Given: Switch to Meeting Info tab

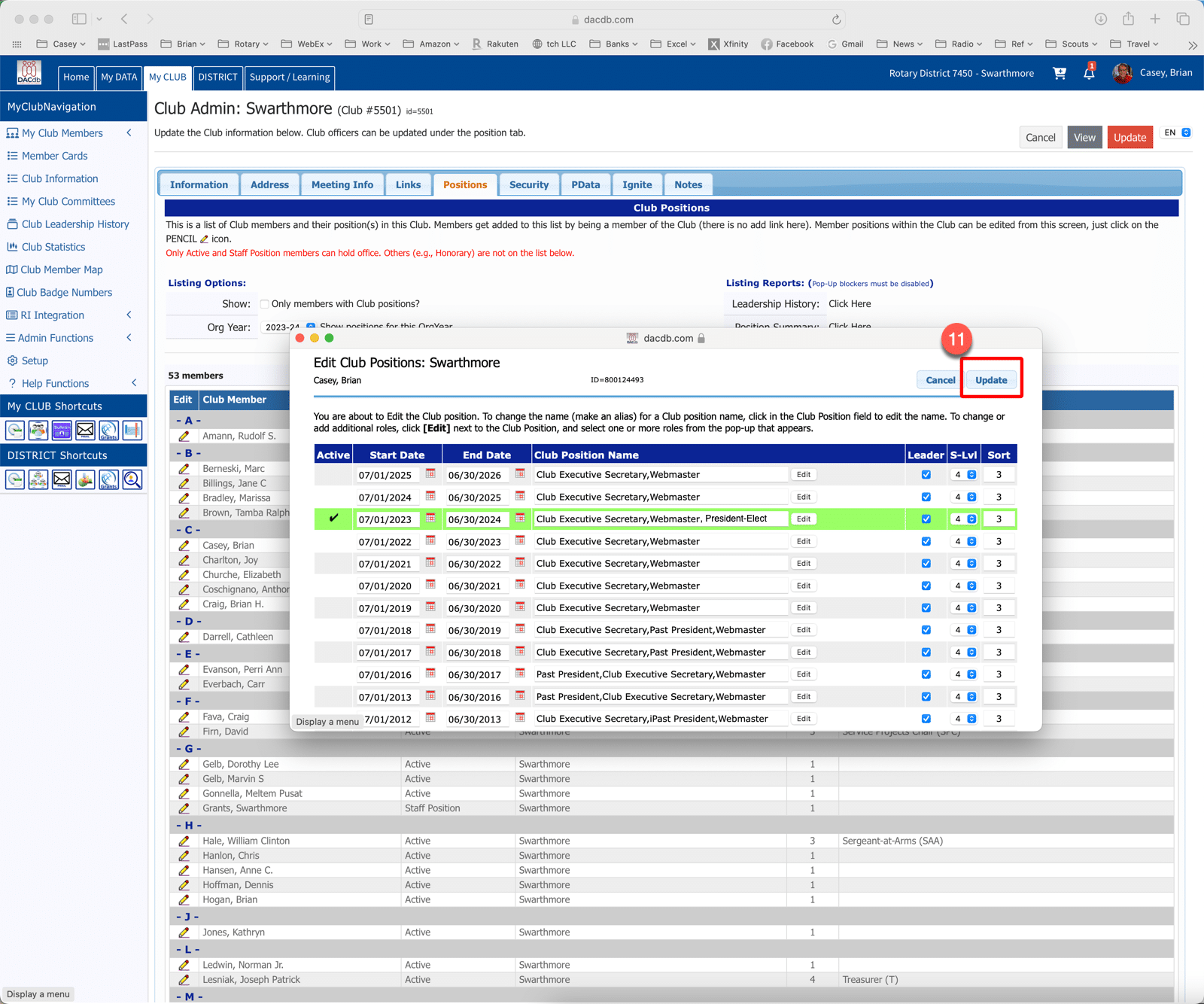Looking at the screenshot, I should point(342,184).
